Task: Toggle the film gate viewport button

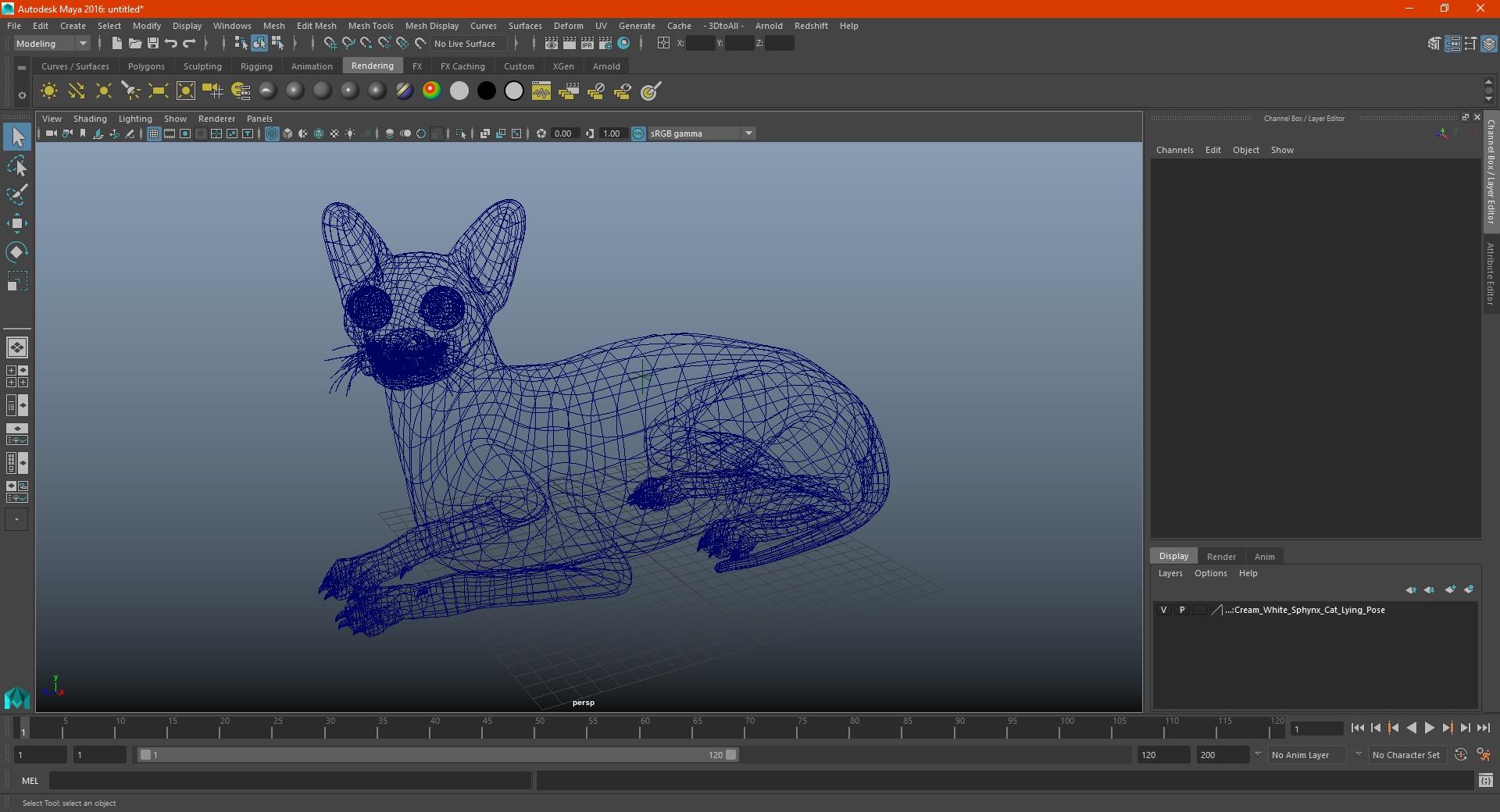Action: pos(170,134)
